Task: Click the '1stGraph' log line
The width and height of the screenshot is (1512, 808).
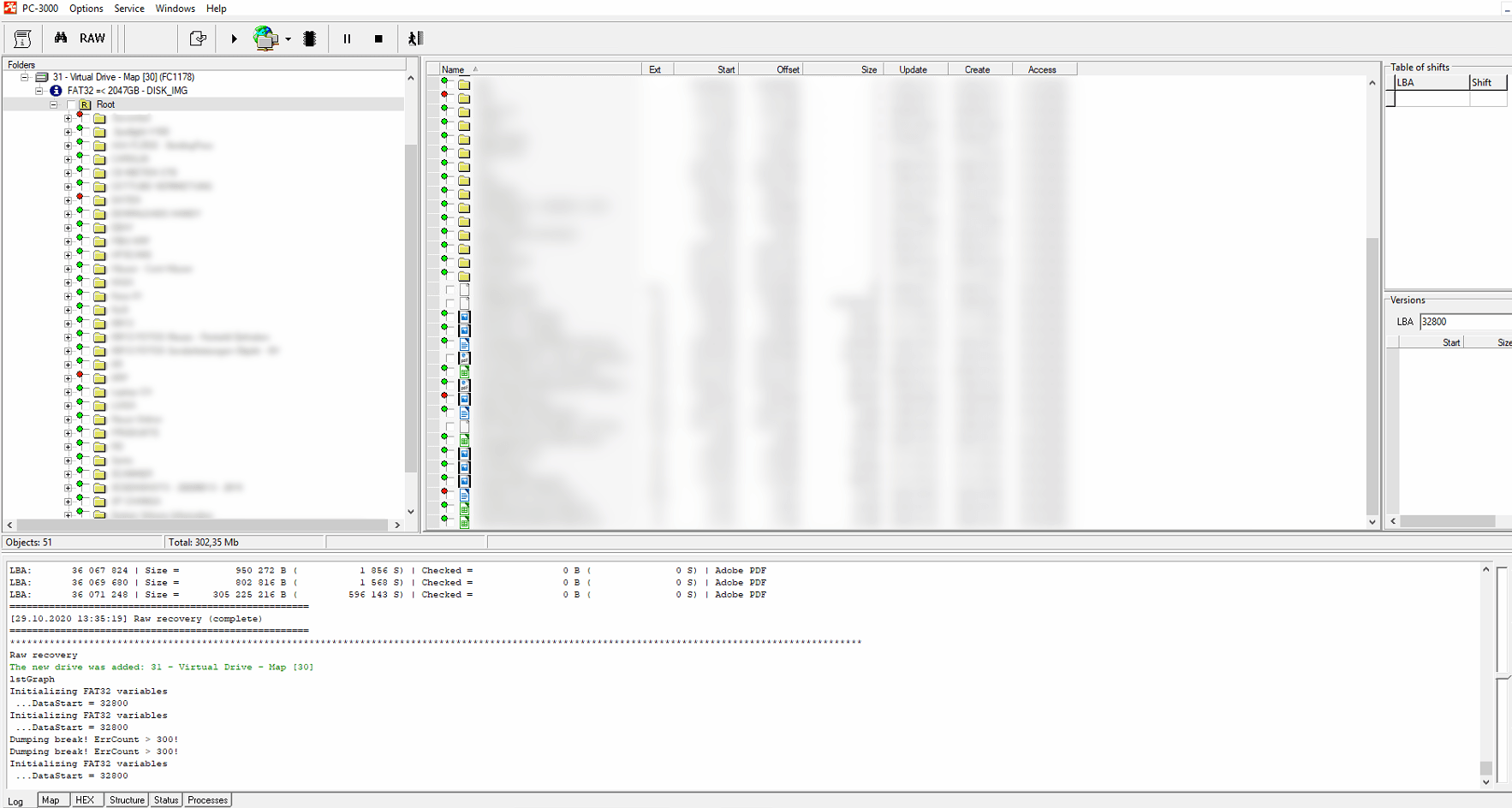Action: [x=32, y=680]
